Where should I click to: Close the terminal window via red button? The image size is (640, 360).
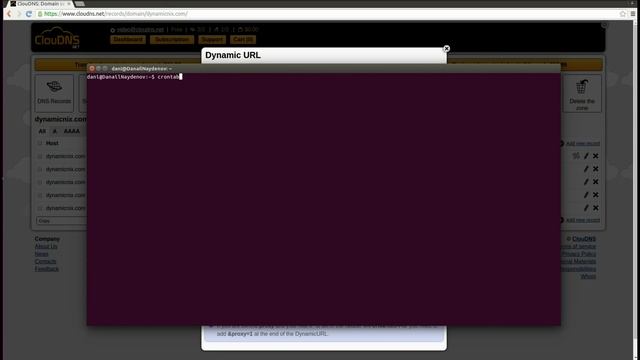[92, 69]
